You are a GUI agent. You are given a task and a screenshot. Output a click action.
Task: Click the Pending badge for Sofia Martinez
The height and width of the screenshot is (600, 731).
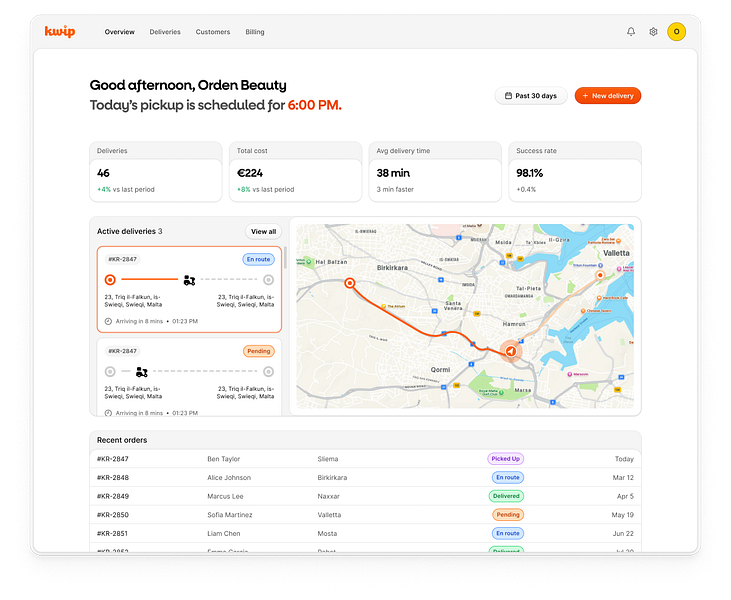(508, 515)
